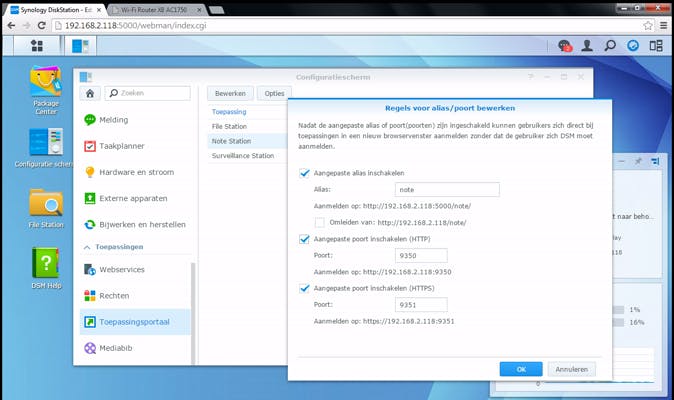
Task: Minimize the widget panel with dash icon
Action: pyautogui.click(x=622, y=161)
